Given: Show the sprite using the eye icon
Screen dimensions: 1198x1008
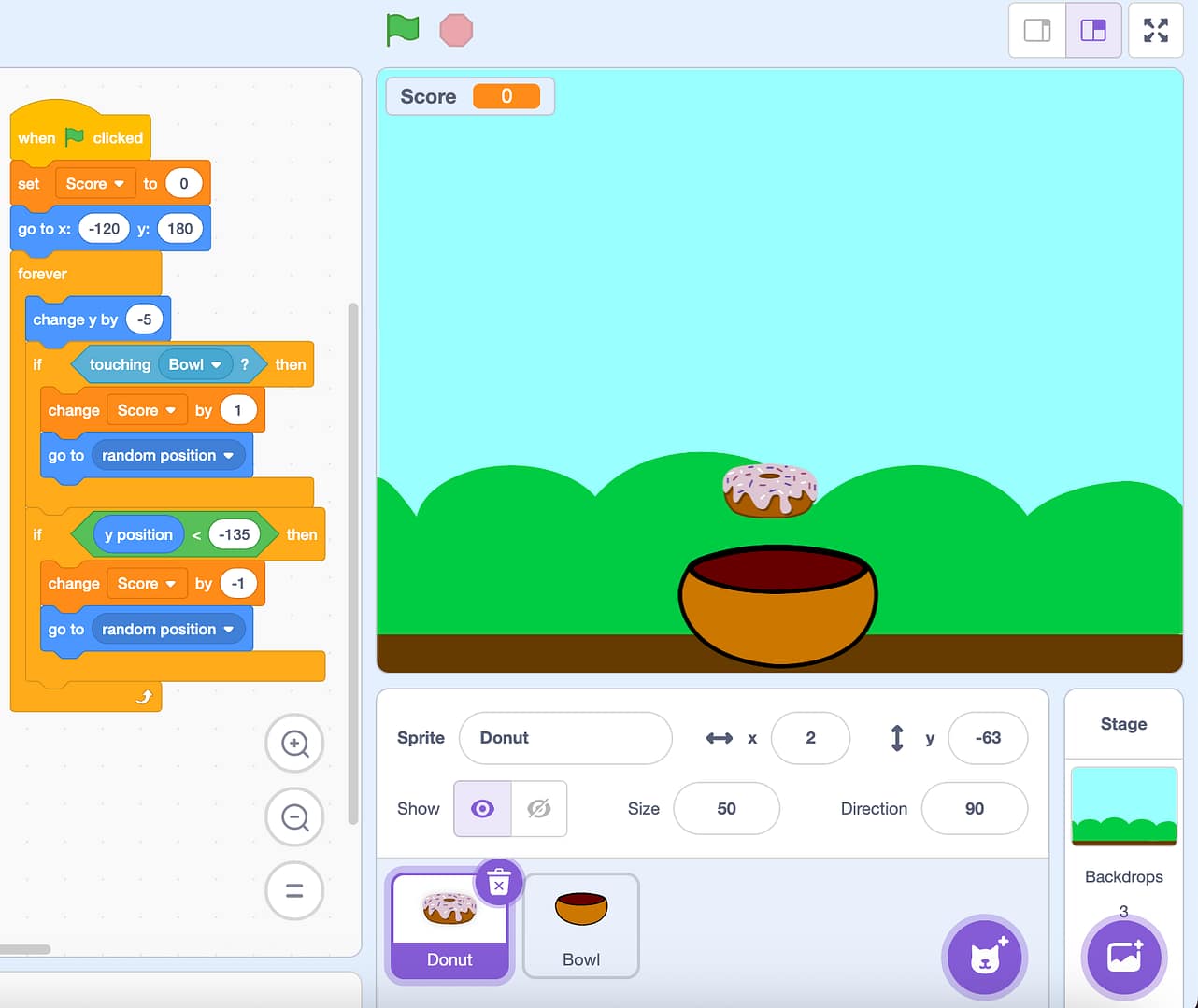Looking at the screenshot, I should pos(482,809).
